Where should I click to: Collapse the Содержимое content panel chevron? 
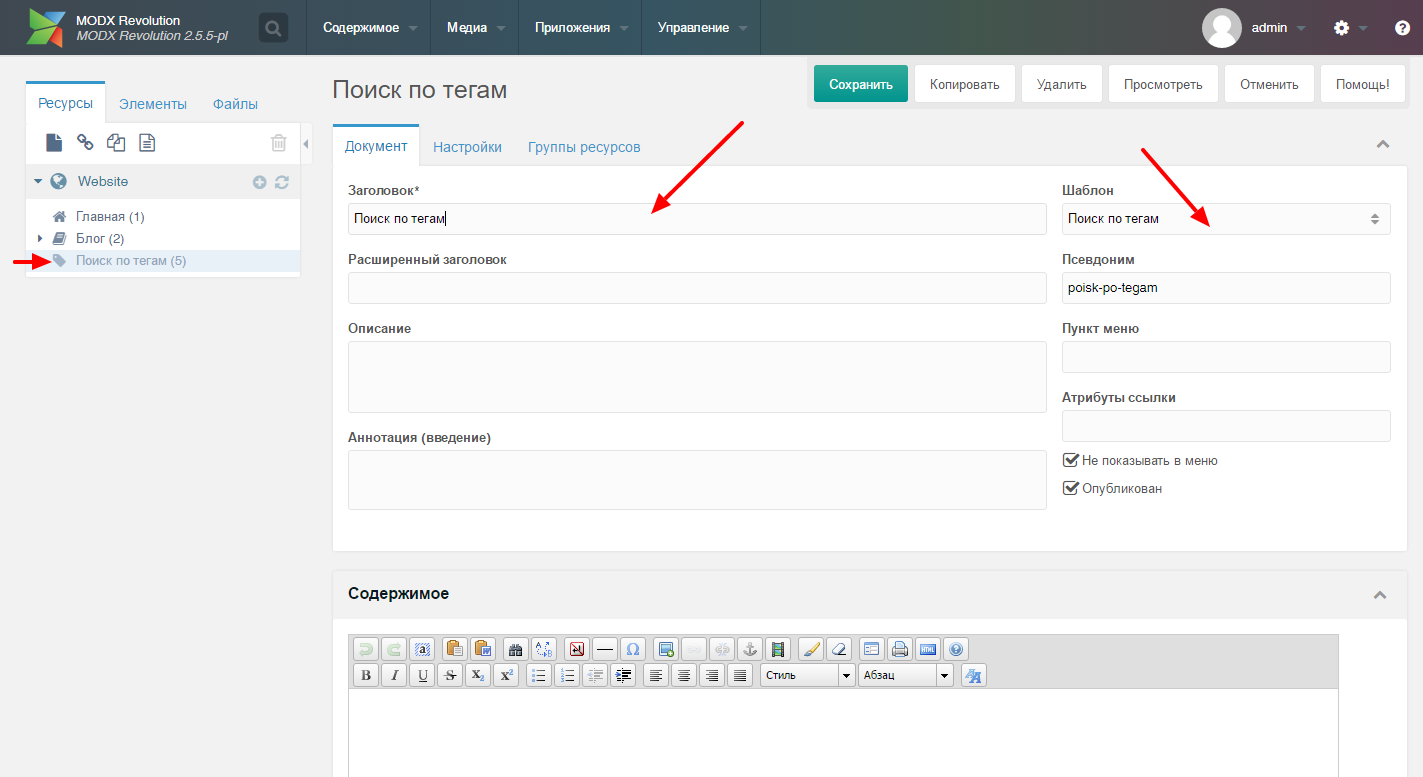(1380, 594)
